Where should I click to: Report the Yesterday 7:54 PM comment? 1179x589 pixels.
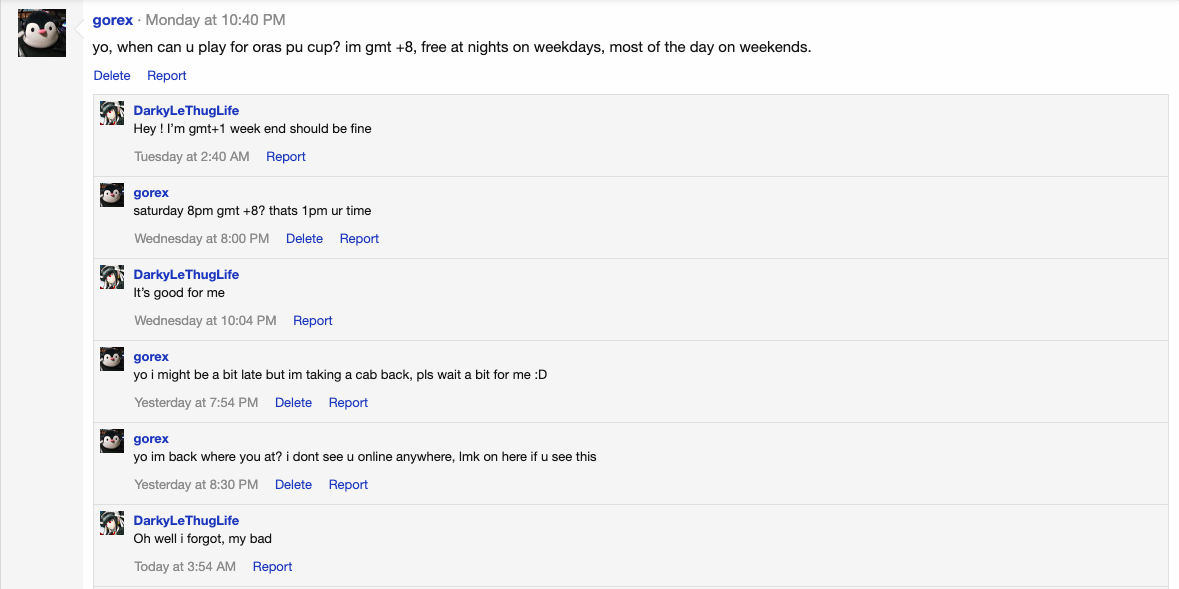click(x=348, y=403)
